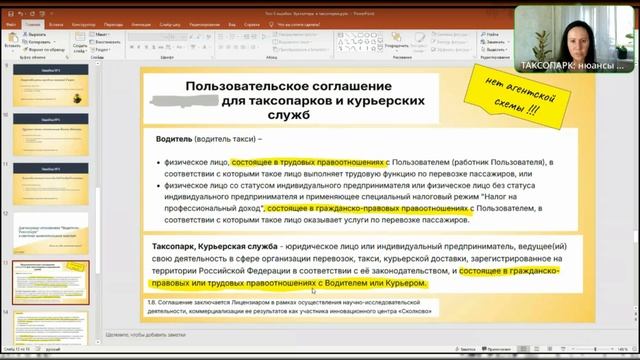Open the Layout (Макет) dropdown
Image resolution: width=640 pixels, height=360 pixels.
pos(99,35)
